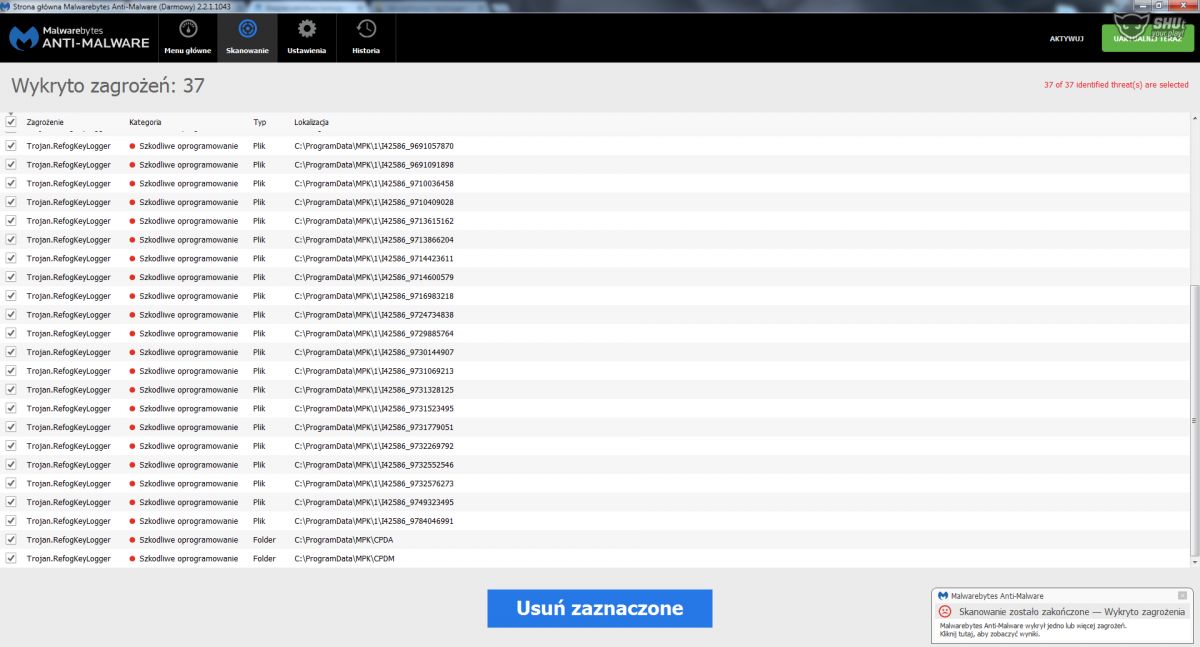
Task: Switch to the Skanowanie tab
Action: pos(247,37)
